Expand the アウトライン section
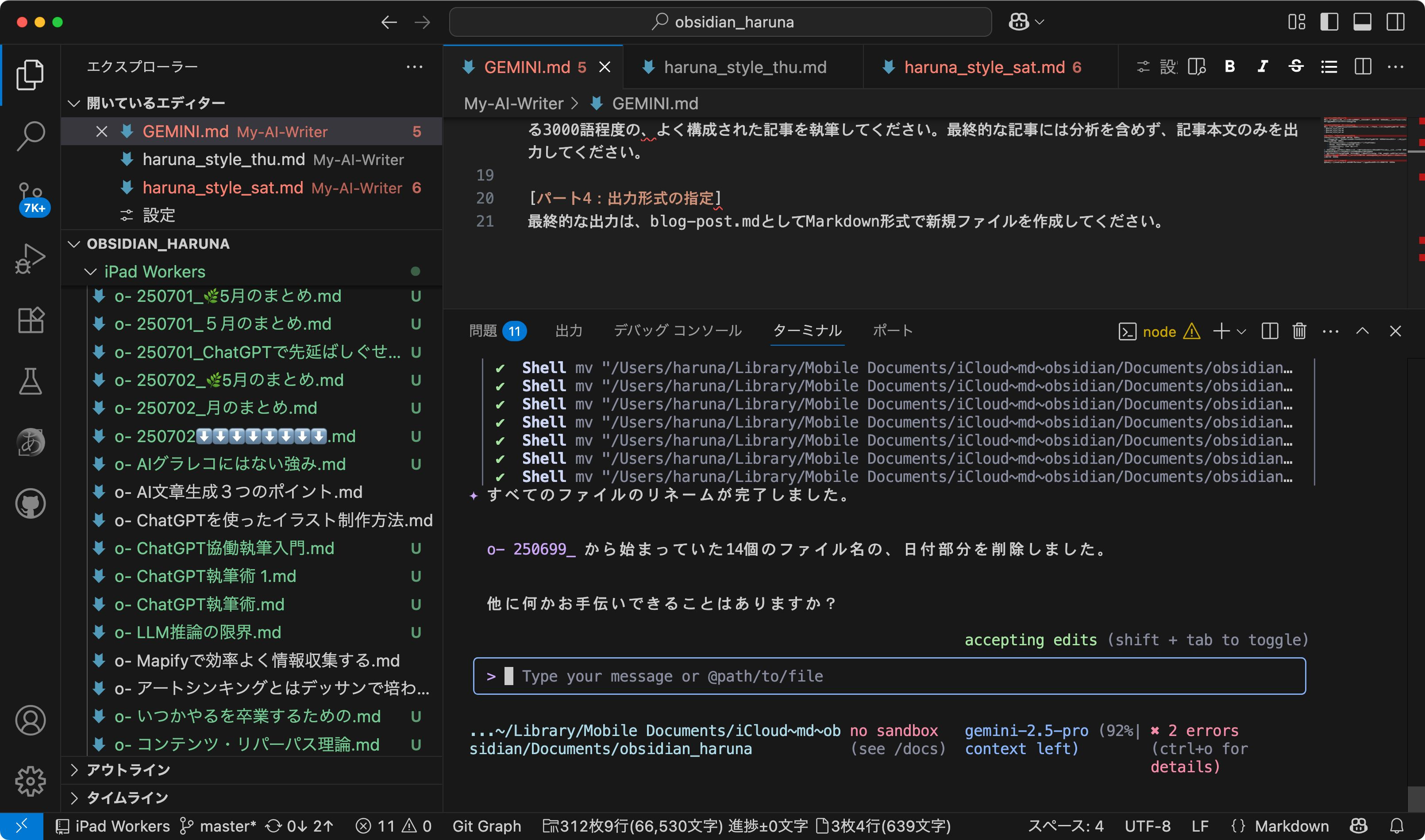The height and width of the screenshot is (840, 1425). tap(128, 770)
